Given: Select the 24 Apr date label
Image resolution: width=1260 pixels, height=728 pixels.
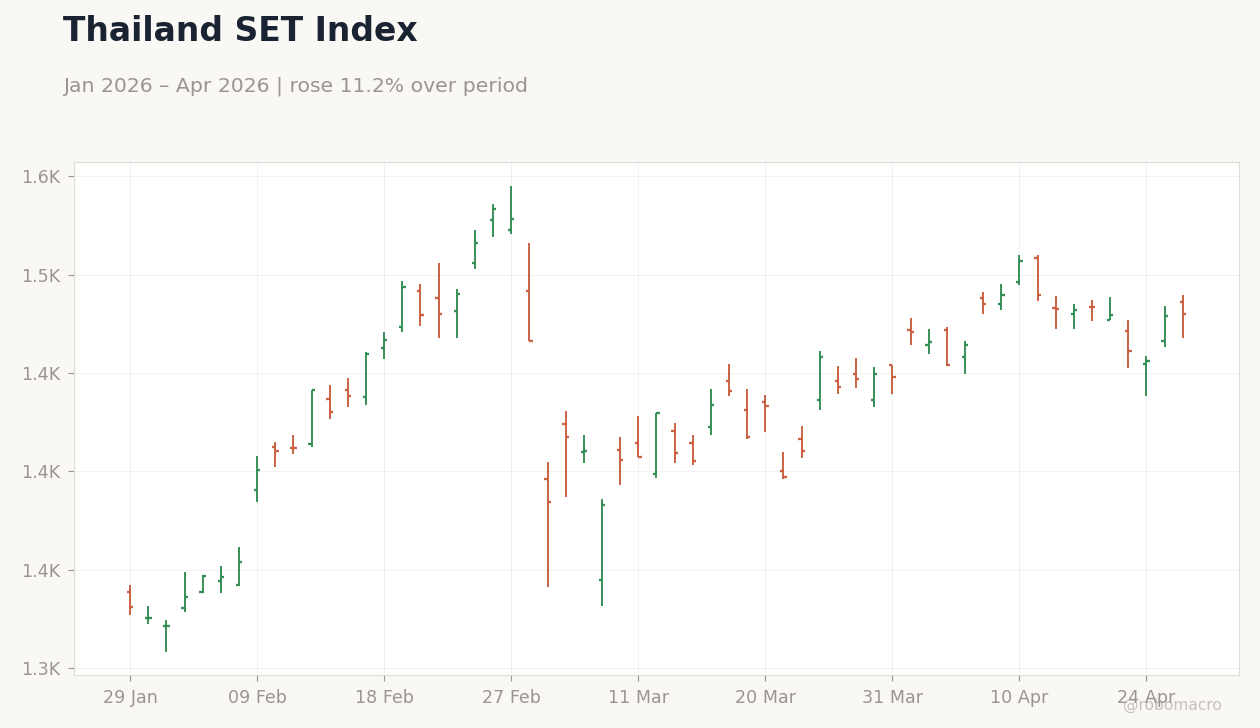Looking at the screenshot, I should click(1146, 698).
